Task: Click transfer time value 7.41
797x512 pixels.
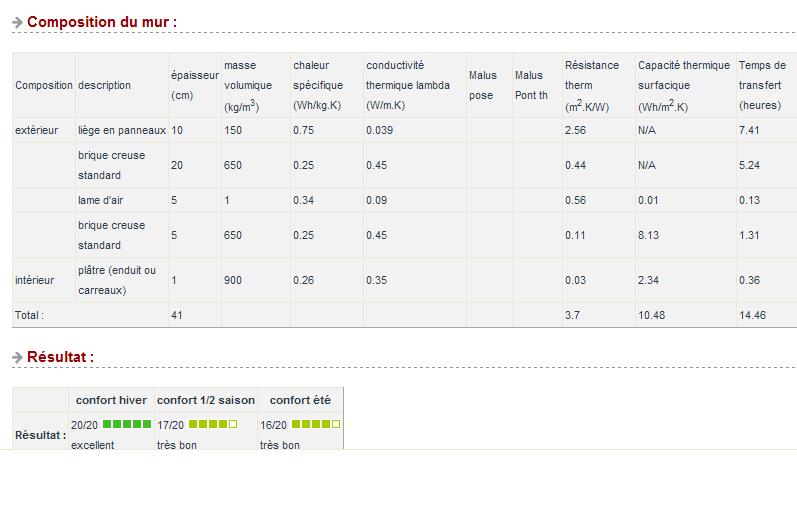Action: [x=749, y=130]
